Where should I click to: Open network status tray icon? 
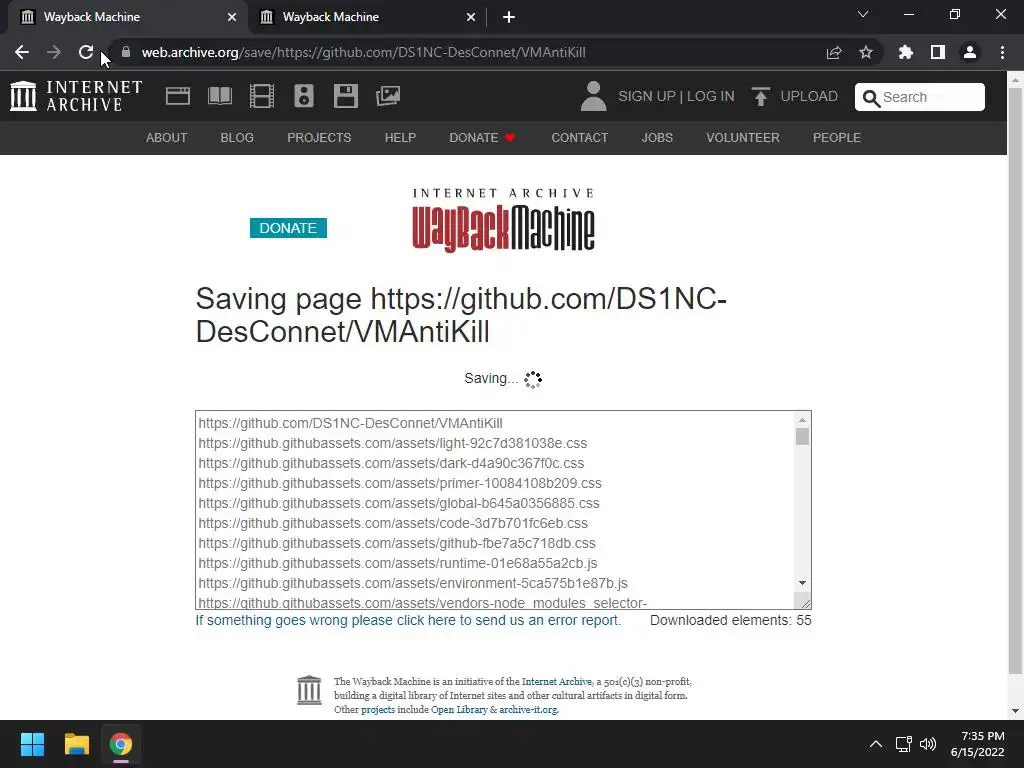(904, 744)
